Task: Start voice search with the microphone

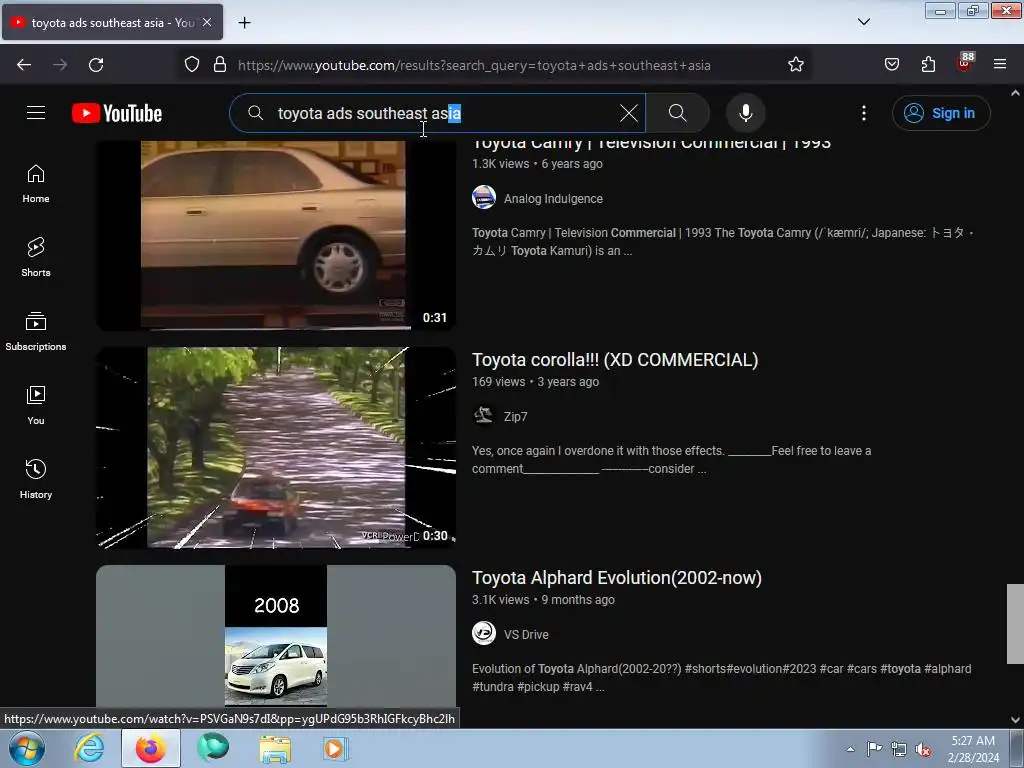Action: tap(746, 113)
